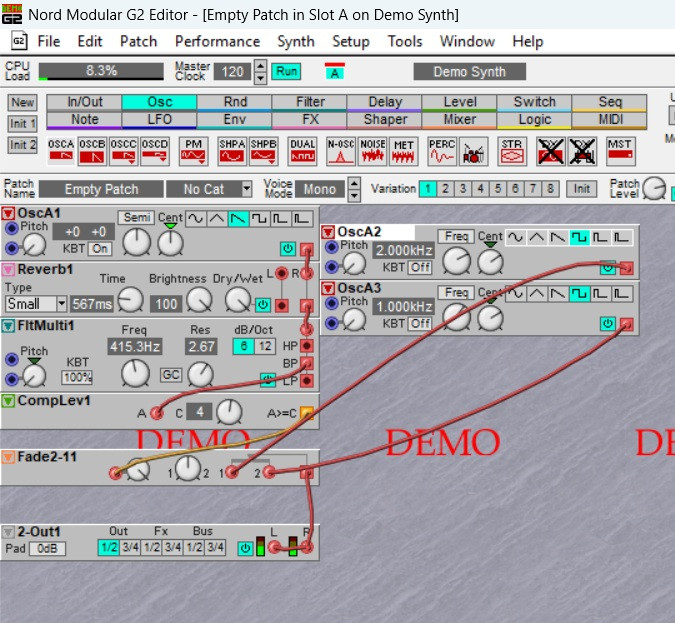Add the MST master oscillator module
Viewport: 675px width, 623px height.
[620, 151]
